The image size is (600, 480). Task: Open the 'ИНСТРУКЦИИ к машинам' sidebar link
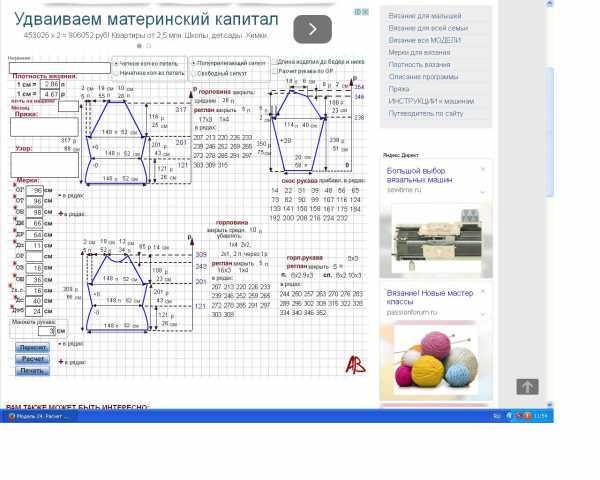431,101
